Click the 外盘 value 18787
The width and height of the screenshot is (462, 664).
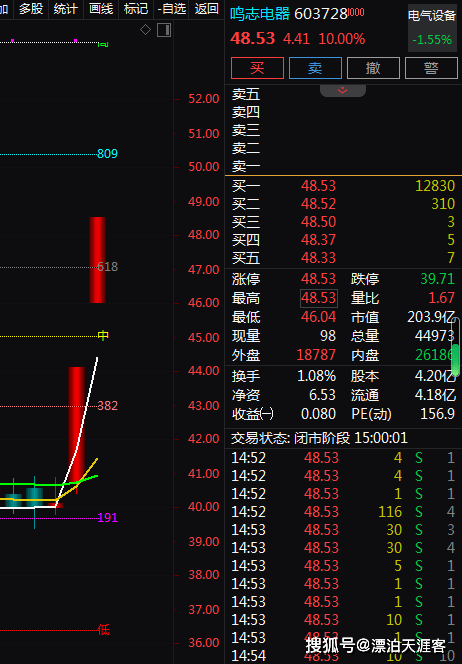316,355
